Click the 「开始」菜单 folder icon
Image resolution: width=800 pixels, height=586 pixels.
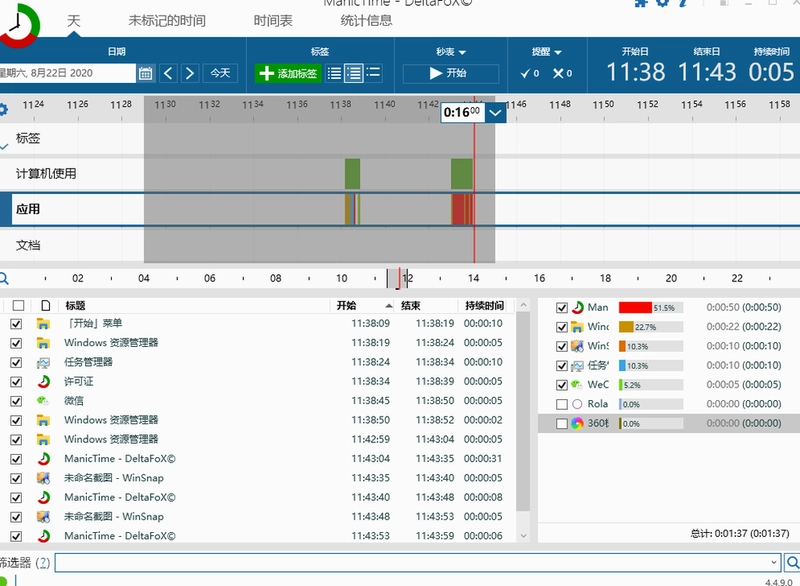point(43,324)
